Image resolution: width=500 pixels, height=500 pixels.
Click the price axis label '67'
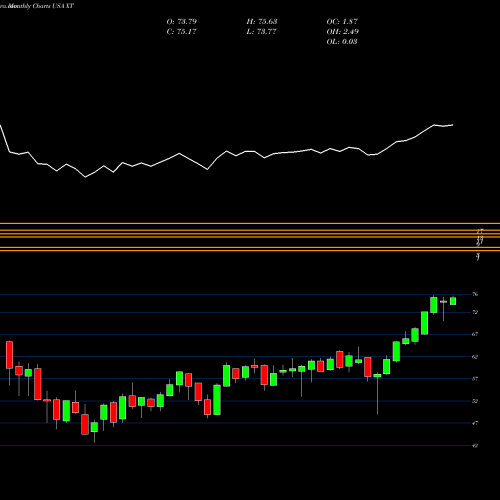click(x=475, y=334)
